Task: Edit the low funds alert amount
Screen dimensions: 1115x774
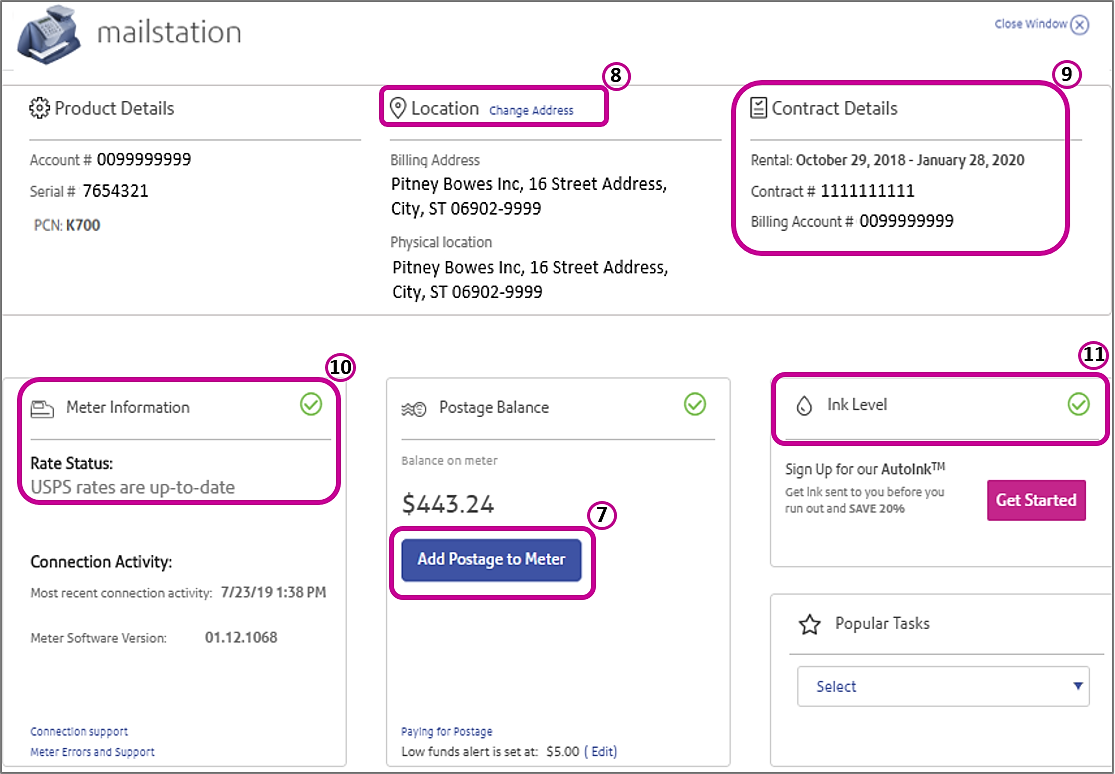Action: tap(601, 751)
